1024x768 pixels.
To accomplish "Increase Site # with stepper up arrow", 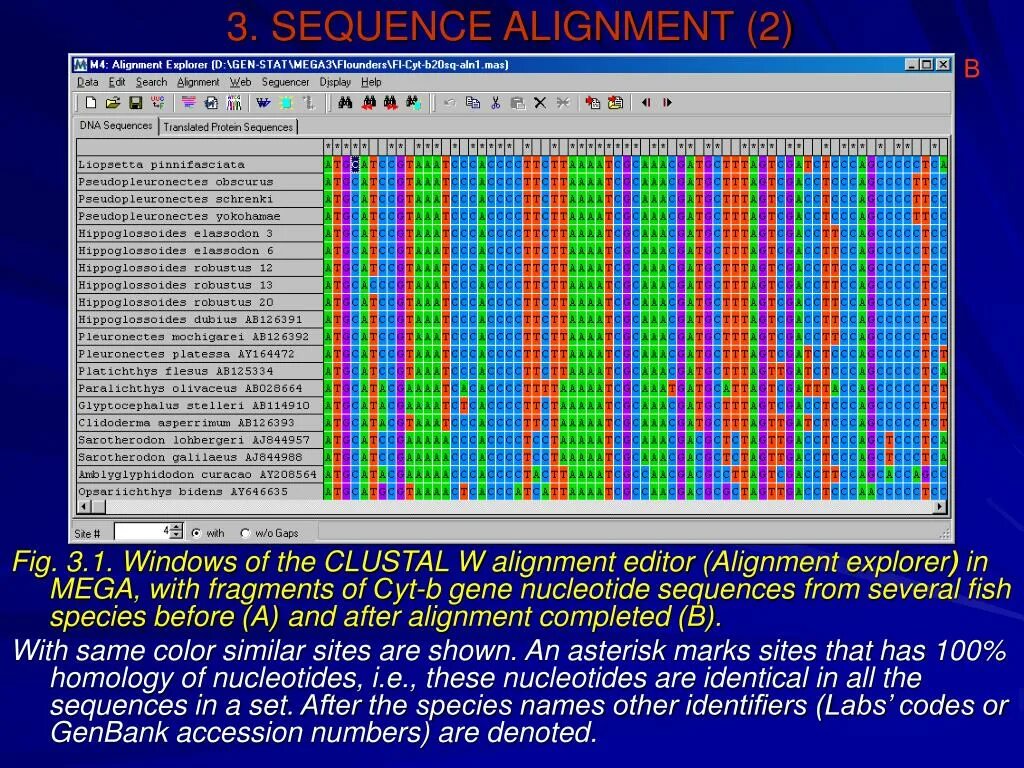I will tap(176, 527).
